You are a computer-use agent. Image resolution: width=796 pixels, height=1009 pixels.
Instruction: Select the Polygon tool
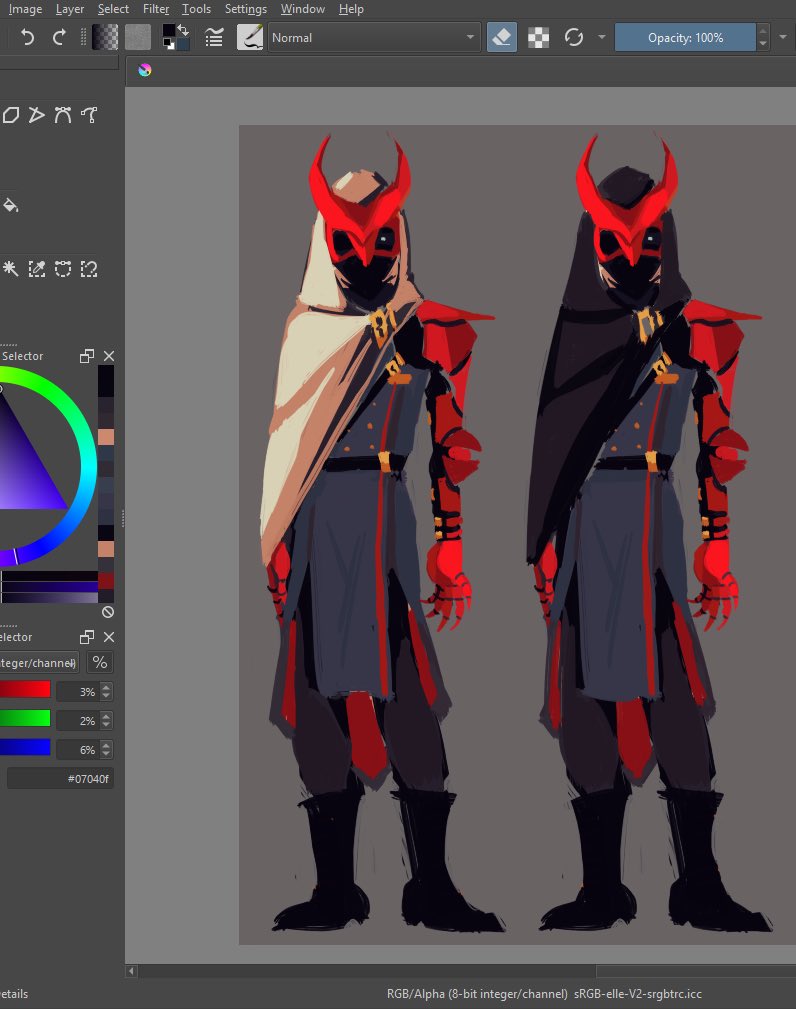click(x=10, y=115)
